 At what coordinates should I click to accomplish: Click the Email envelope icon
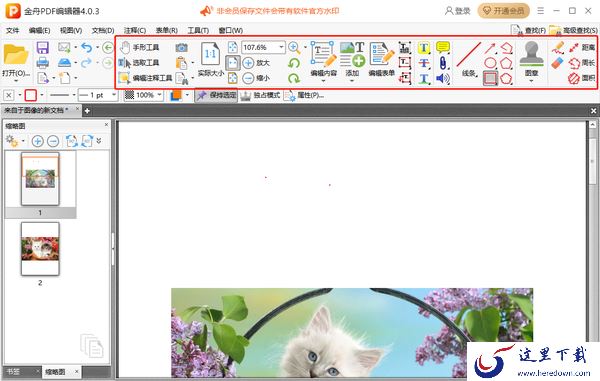point(64,47)
